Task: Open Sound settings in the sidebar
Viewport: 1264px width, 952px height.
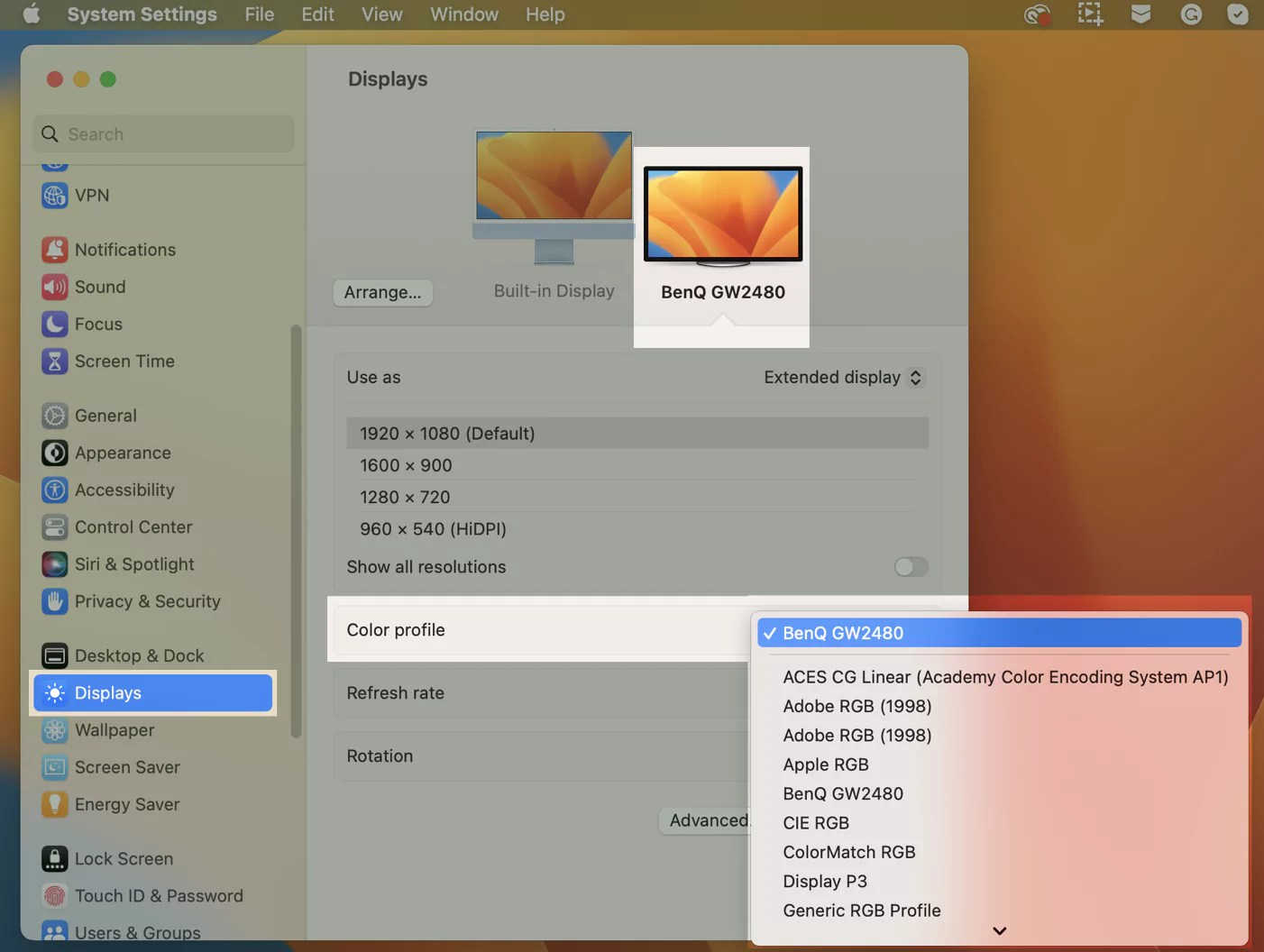Action: pos(99,287)
